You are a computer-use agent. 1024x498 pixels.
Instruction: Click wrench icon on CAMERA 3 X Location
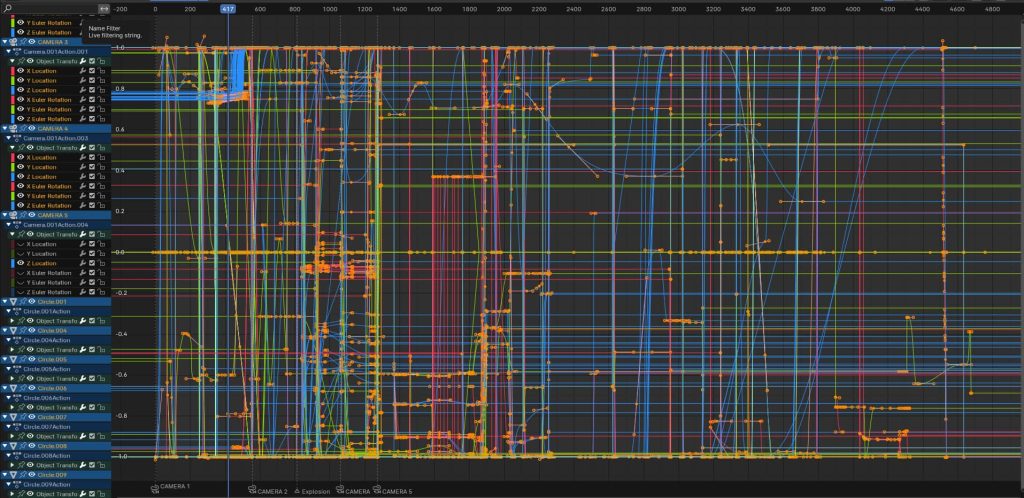click(x=82, y=71)
